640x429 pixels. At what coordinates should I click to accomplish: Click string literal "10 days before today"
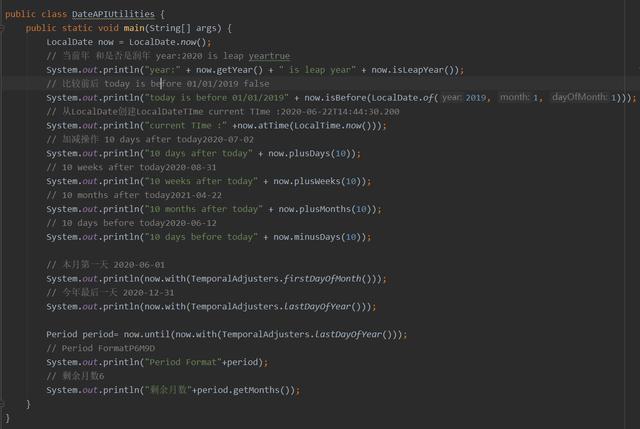point(201,237)
